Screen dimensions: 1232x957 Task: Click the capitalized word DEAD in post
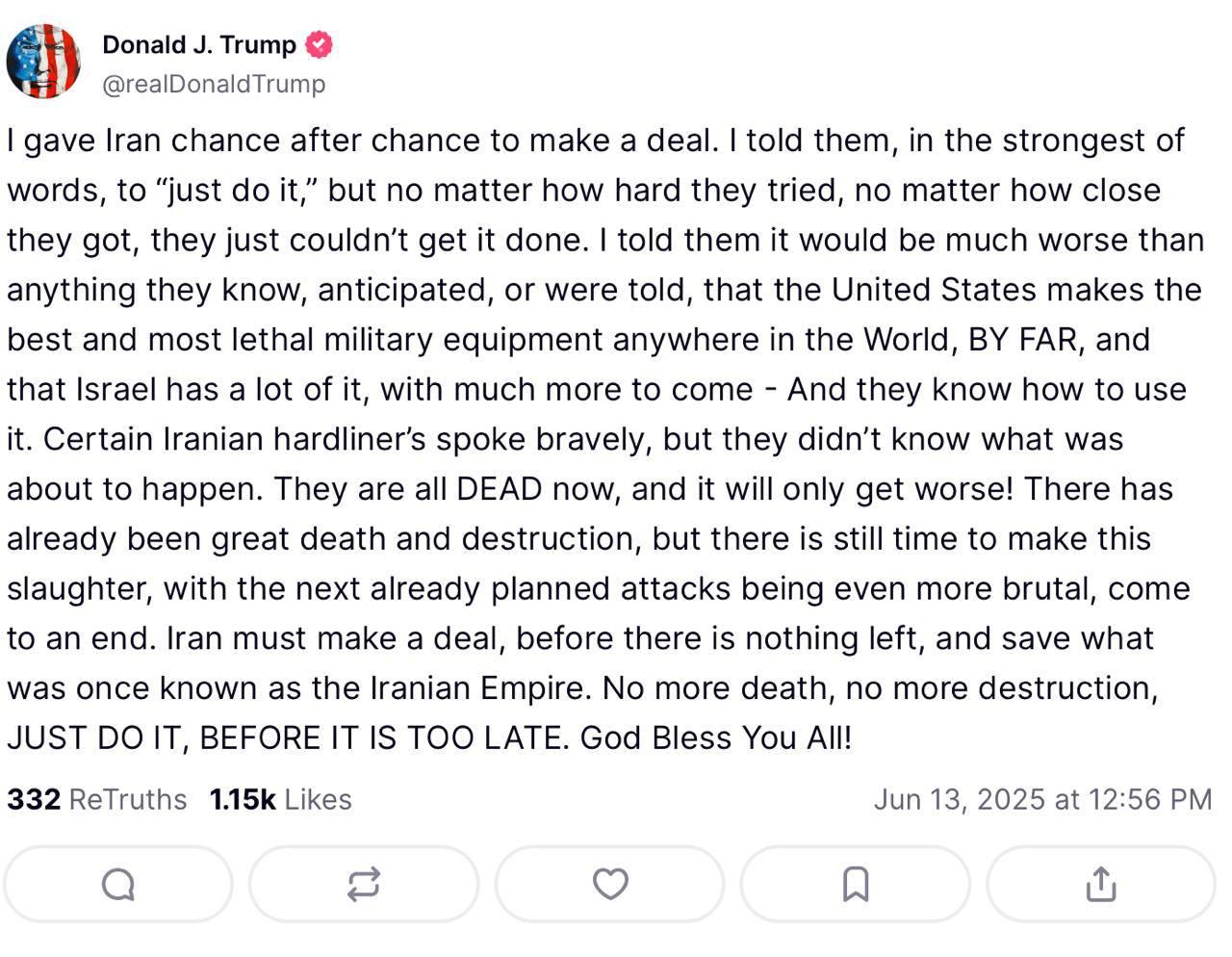pyautogui.click(x=500, y=488)
